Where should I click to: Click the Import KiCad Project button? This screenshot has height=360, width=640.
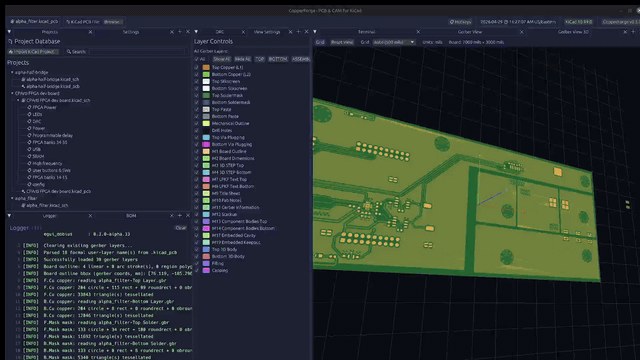click(33, 52)
